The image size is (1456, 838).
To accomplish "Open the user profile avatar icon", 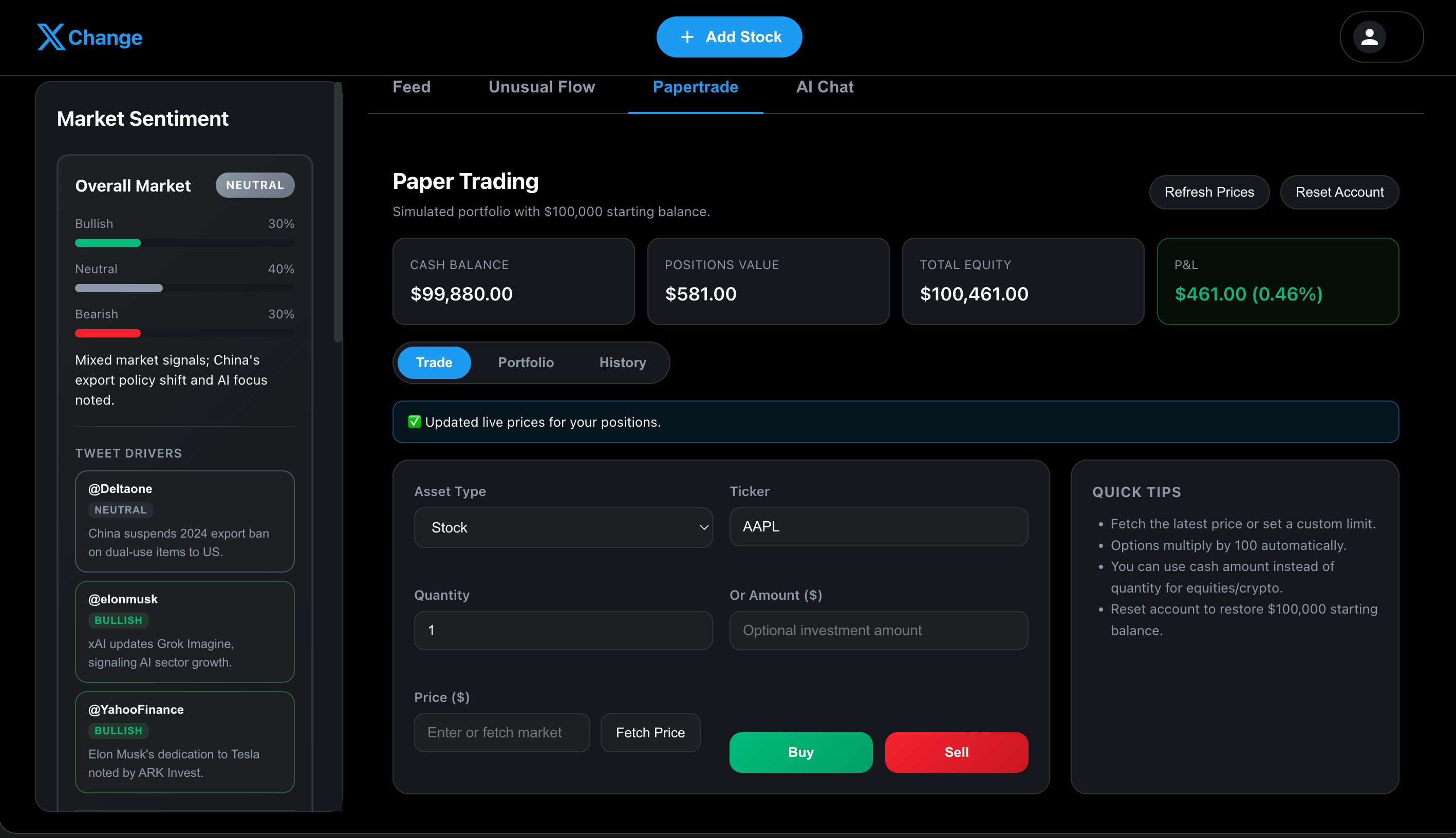I will tap(1369, 37).
